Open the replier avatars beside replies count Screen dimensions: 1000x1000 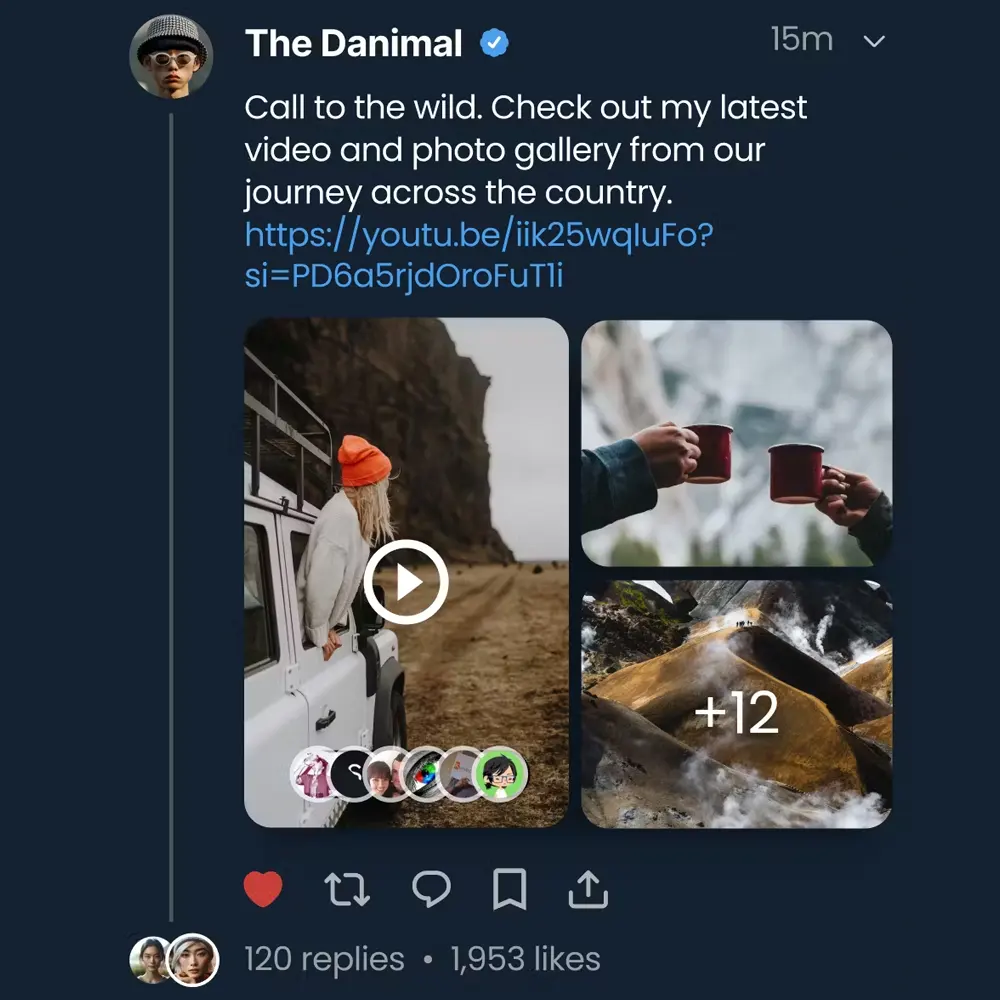174,960
